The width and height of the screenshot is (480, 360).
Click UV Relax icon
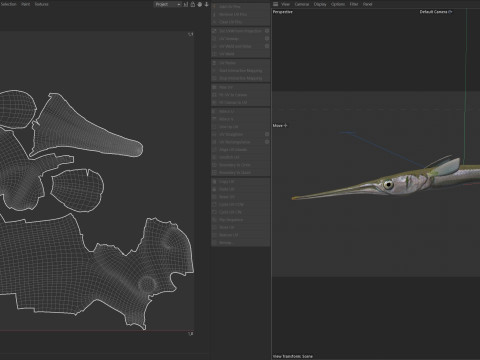coord(215,63)
